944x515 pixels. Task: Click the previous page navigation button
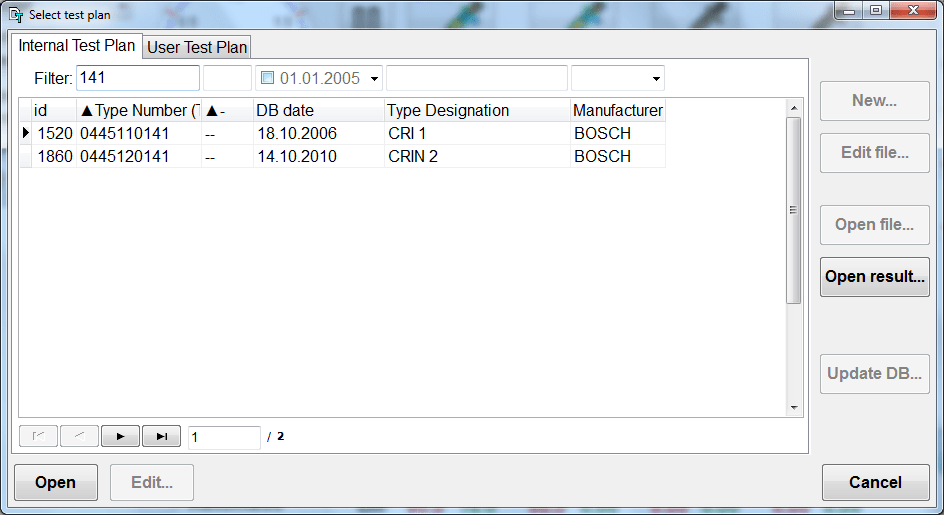tap(79, 436)
